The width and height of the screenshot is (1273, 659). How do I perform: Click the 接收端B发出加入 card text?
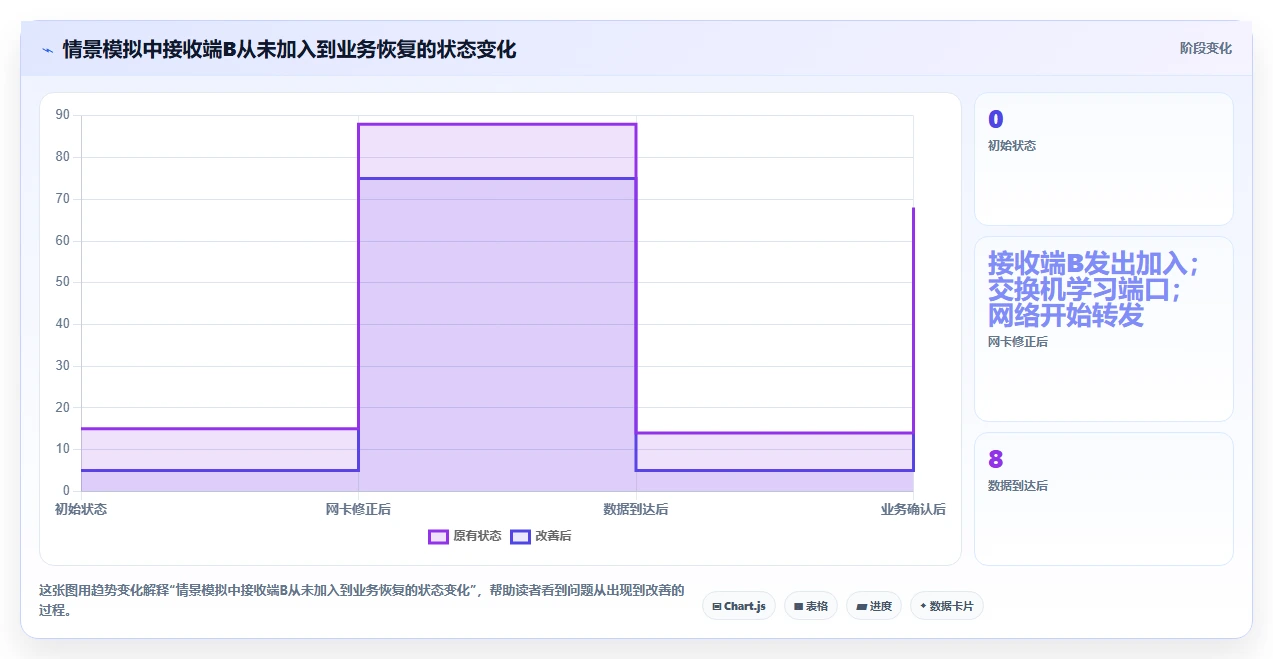coord(1093,290)
